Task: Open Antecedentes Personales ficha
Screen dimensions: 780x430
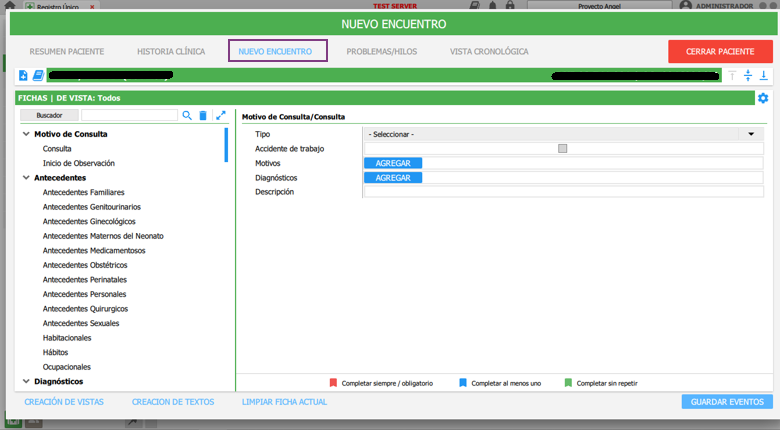Action: (85, 294)
